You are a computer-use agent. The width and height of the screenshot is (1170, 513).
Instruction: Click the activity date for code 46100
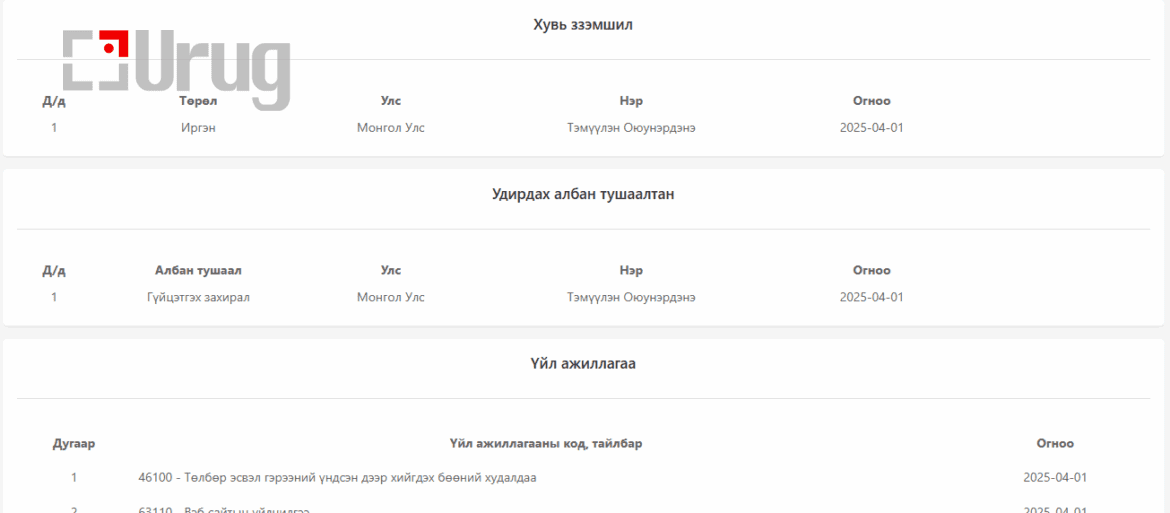pos(1055,477)
